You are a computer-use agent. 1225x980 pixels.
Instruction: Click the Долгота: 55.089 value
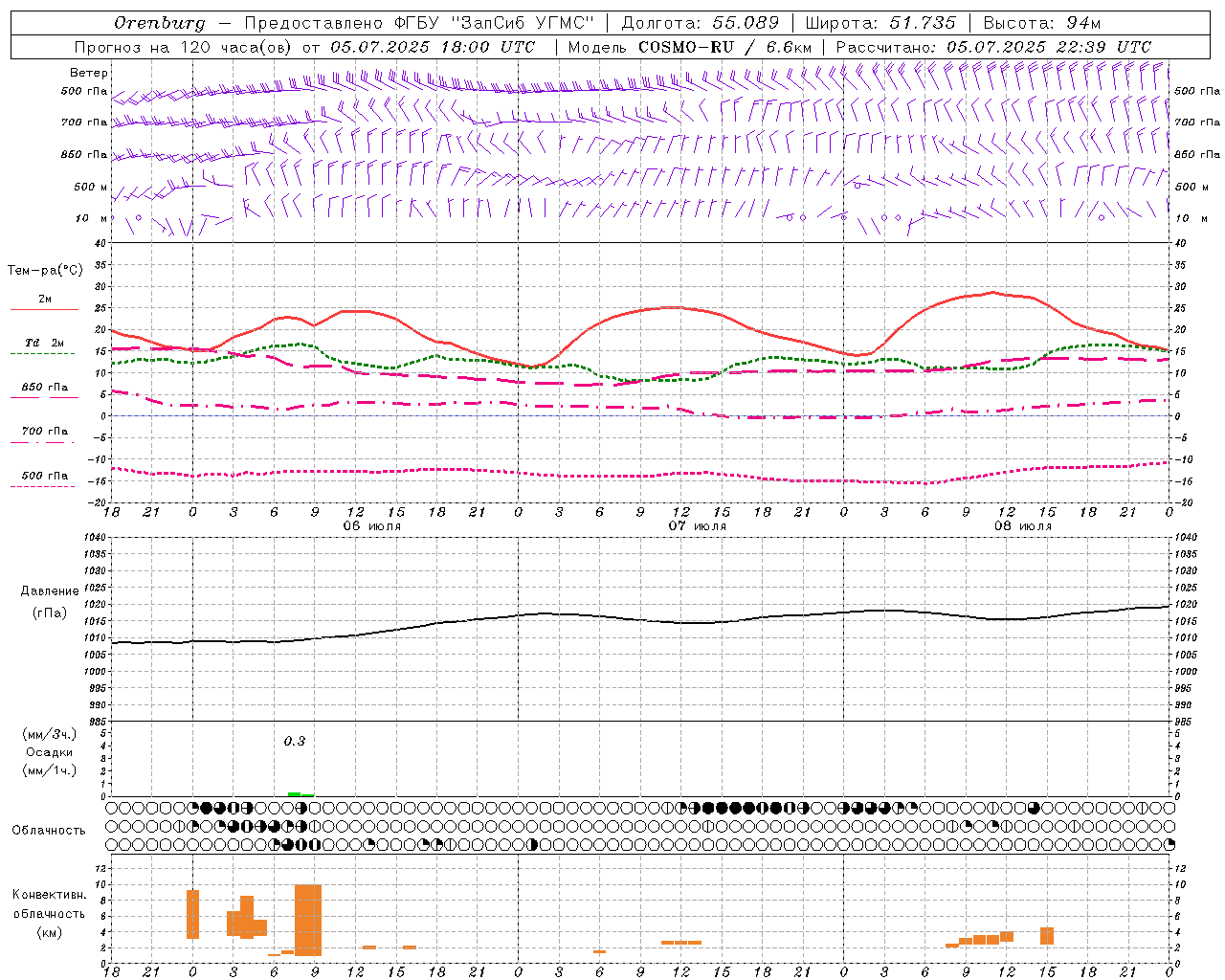click(701, 23)
